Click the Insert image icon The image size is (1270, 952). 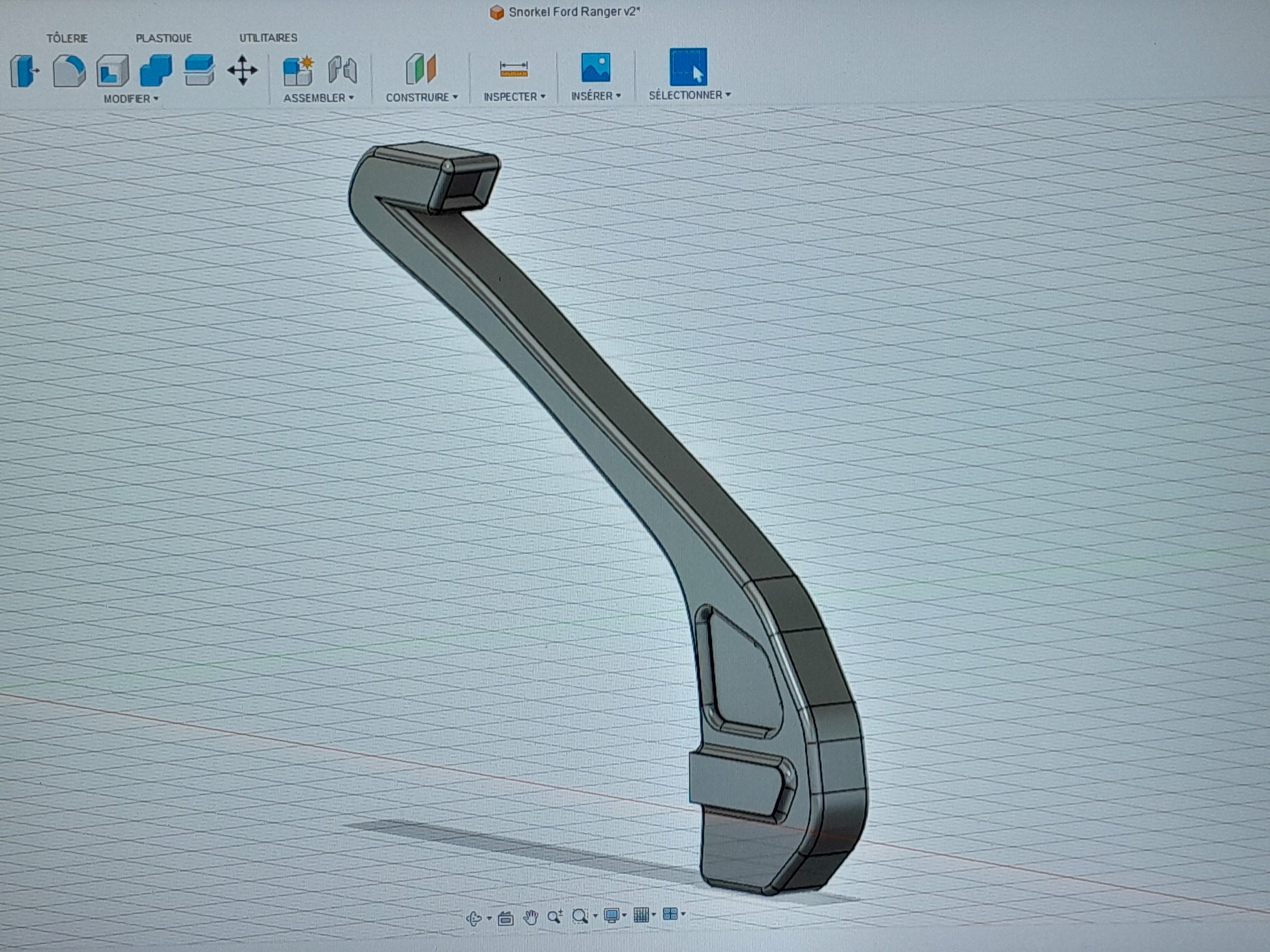[x=595, y=68]
